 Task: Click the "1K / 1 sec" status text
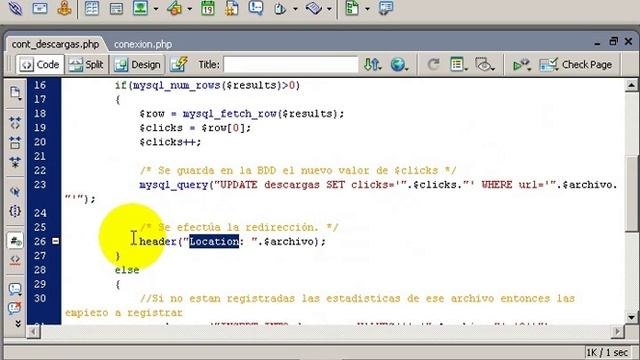pos(607,352)
